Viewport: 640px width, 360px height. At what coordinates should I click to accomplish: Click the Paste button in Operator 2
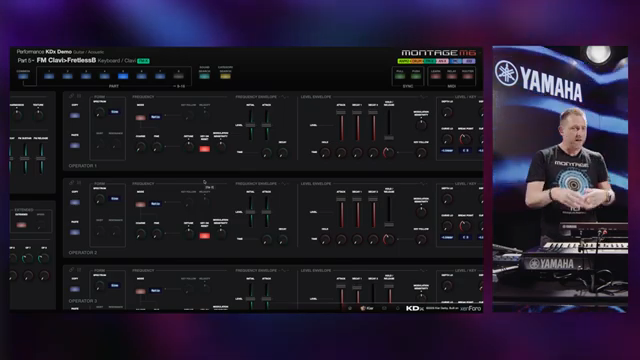click(75, 232)
